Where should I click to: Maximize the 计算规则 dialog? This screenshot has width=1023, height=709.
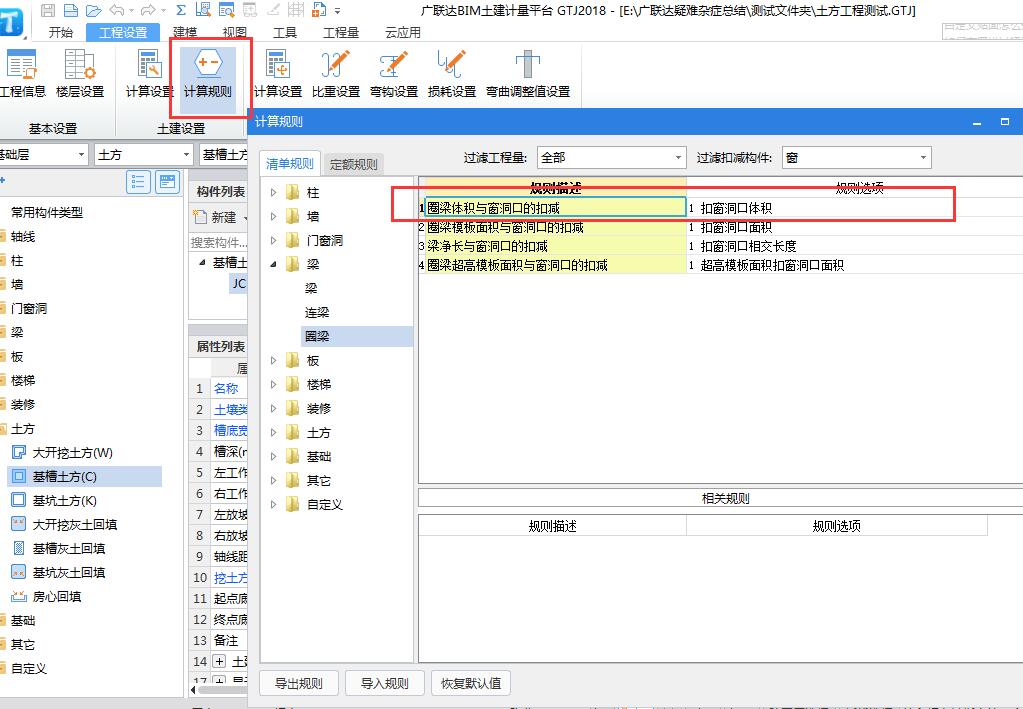click(1005, 121)
